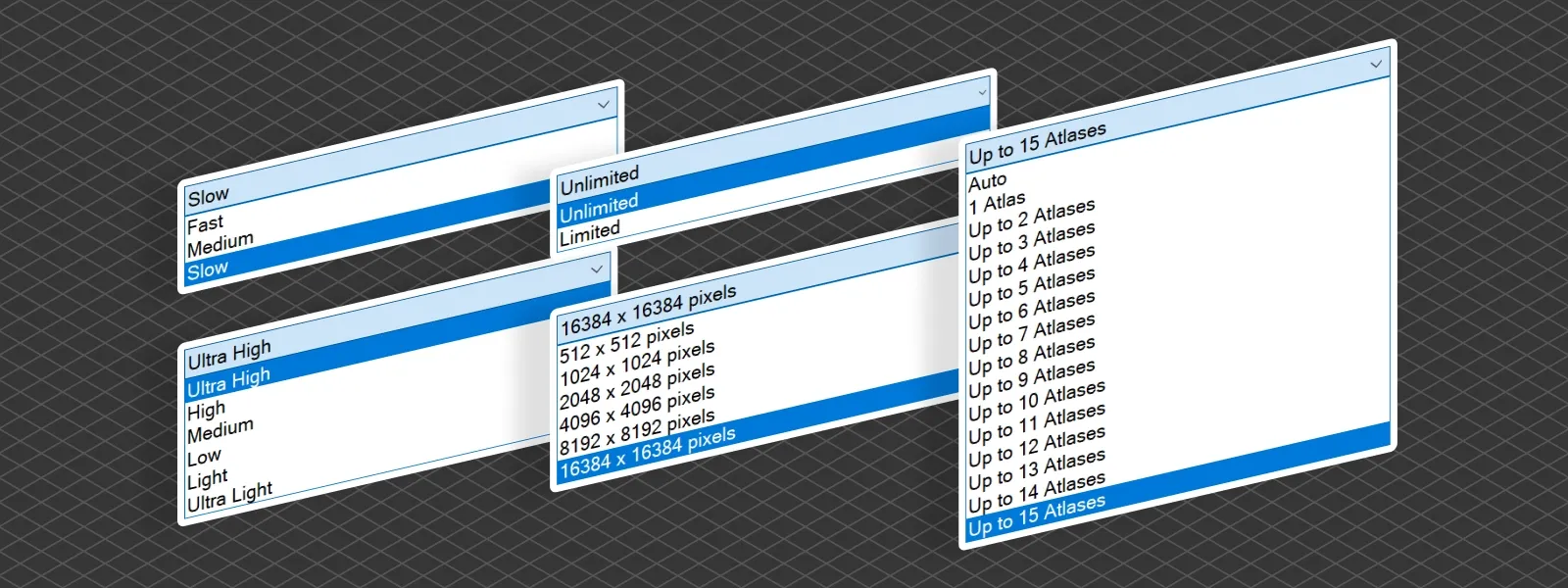Image resolution: width=1568 pixels, height=588 pixels.
Task: Select the 1 Atlas option
Action: (x=997, y=204)
